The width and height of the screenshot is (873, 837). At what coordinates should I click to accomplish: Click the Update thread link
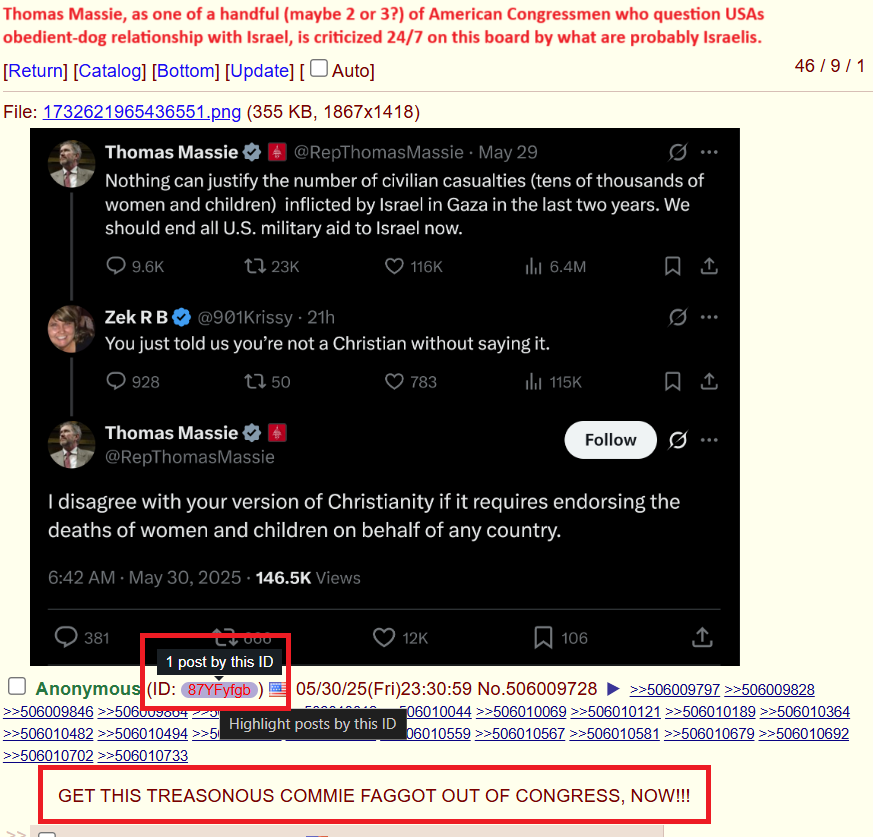(259, 71)
